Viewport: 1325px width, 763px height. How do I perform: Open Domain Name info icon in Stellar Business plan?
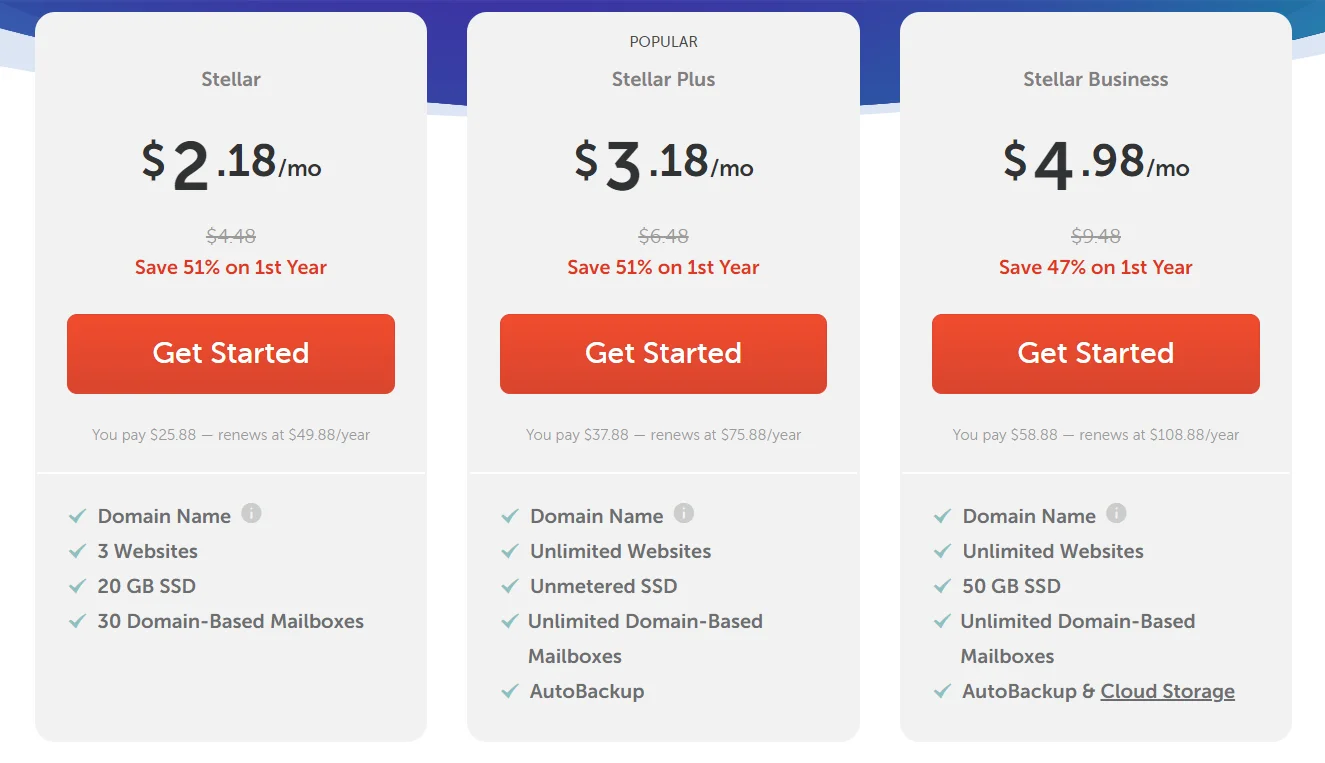1117,514
